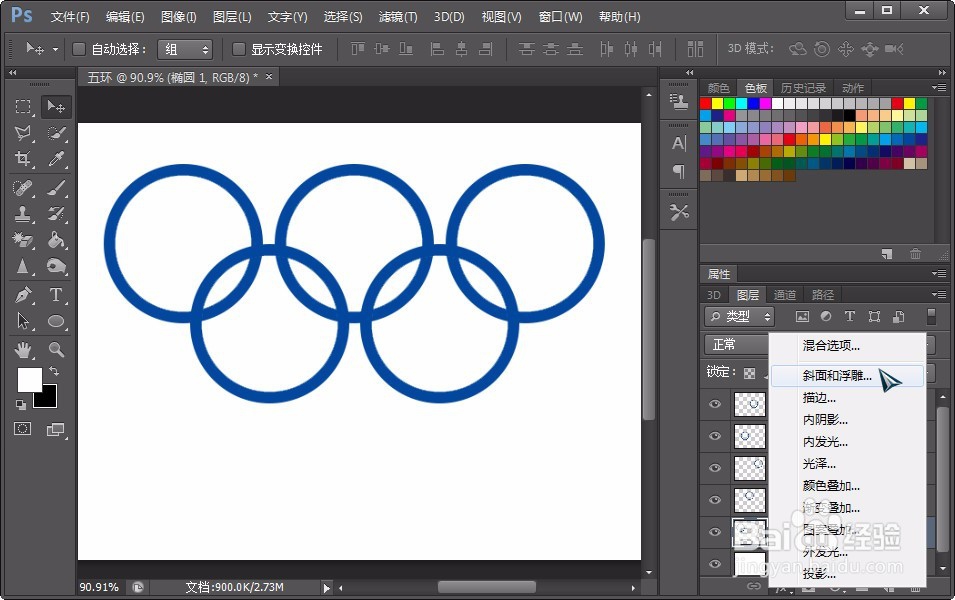Open the 滤镜(T) menu

coord(398,17)
